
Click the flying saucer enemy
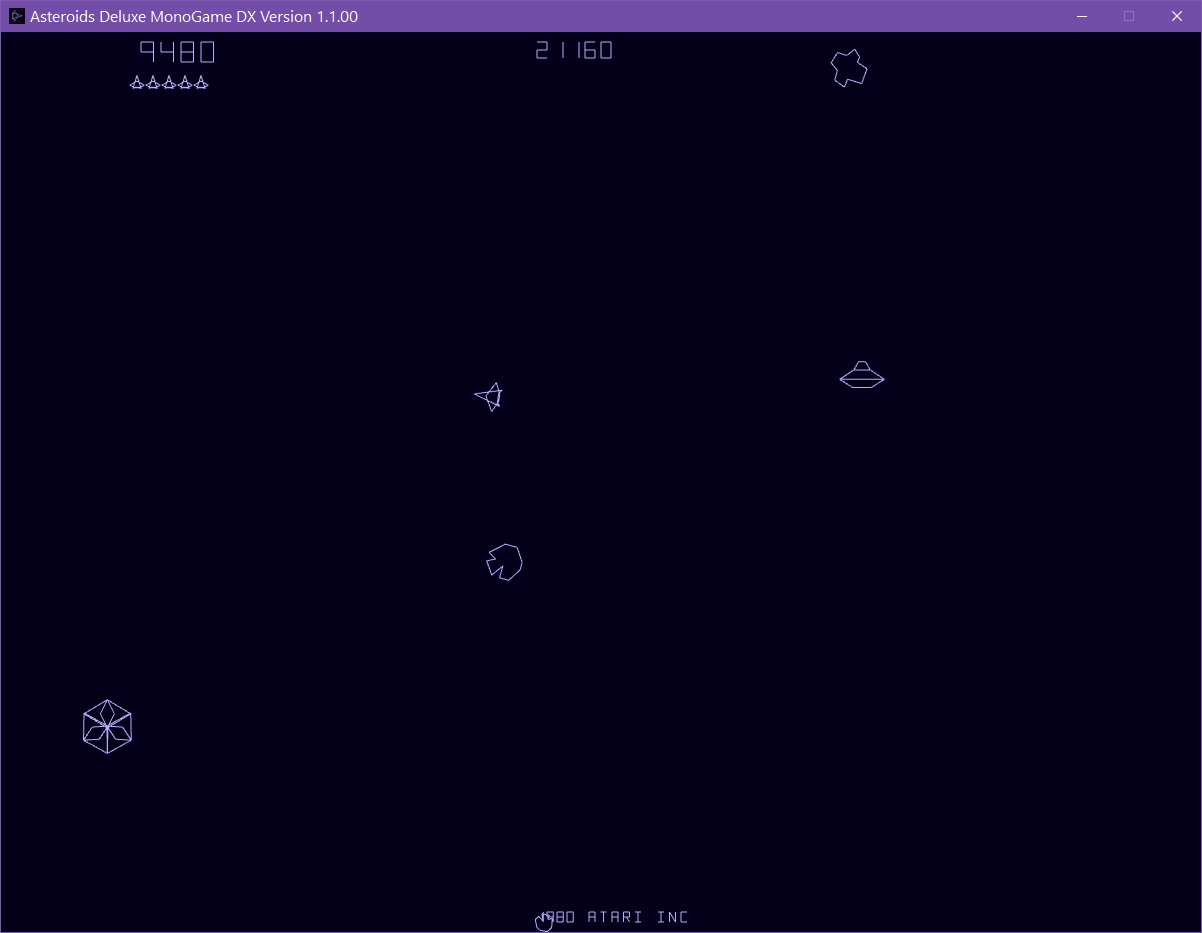862,375
